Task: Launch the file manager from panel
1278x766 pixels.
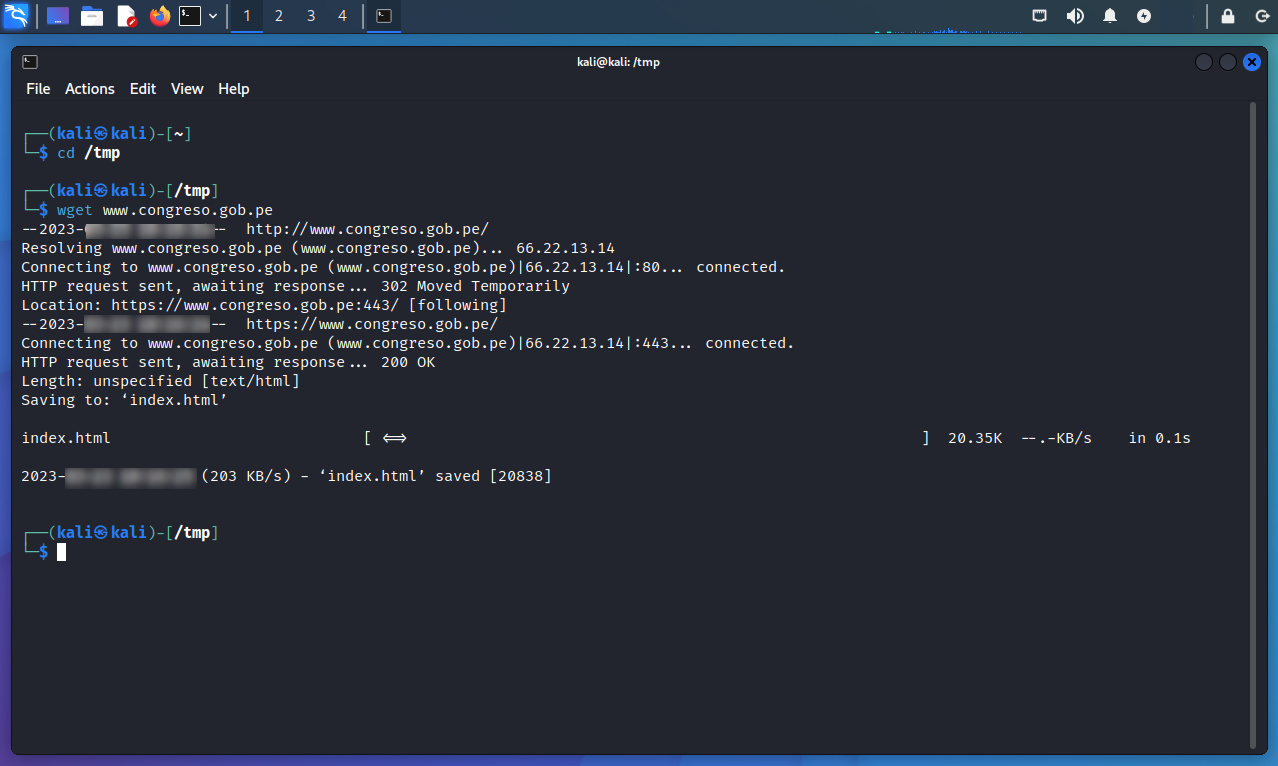Action: tap(92, 16)
